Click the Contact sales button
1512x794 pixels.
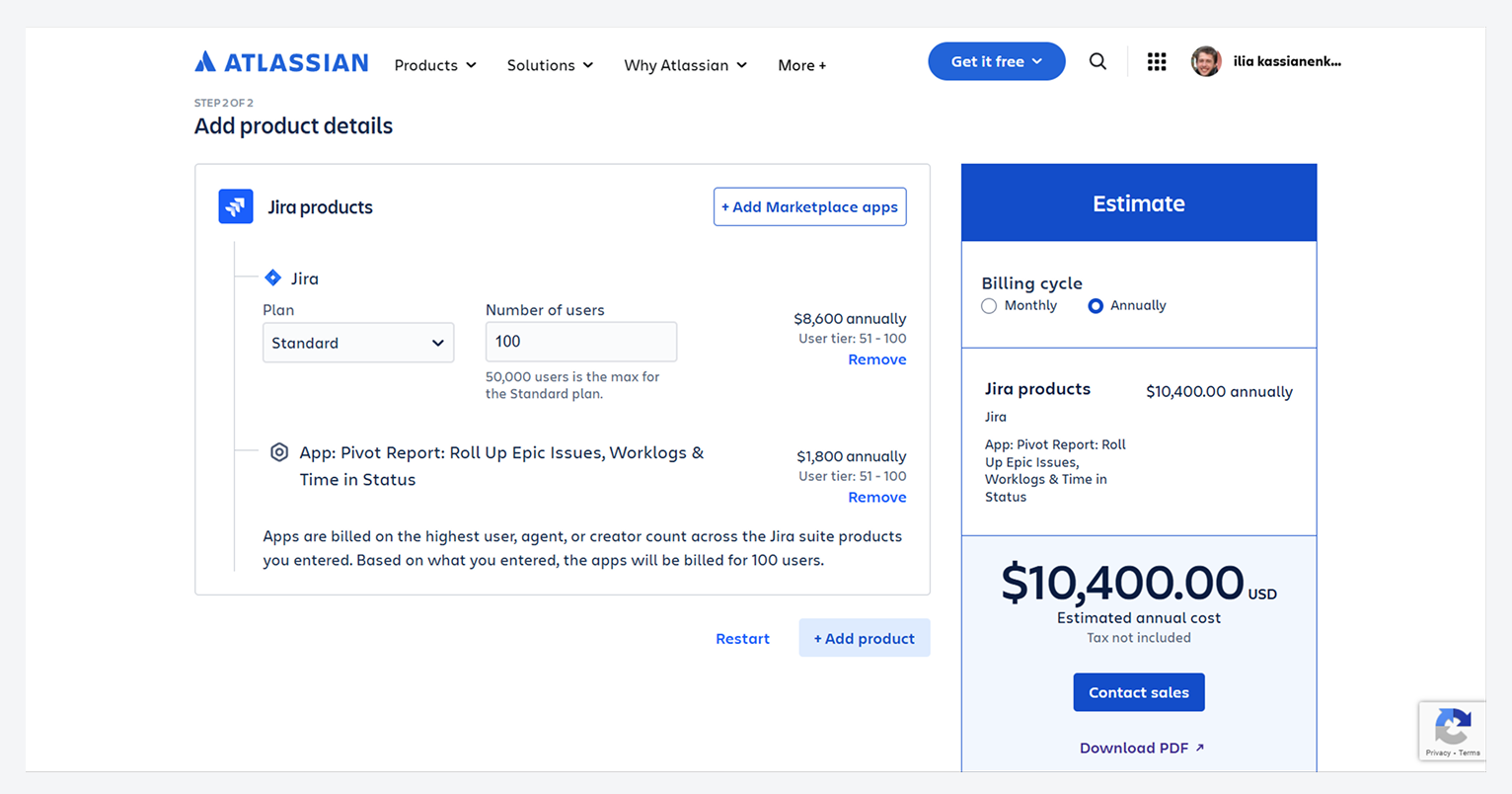[x=1139, y=692]
